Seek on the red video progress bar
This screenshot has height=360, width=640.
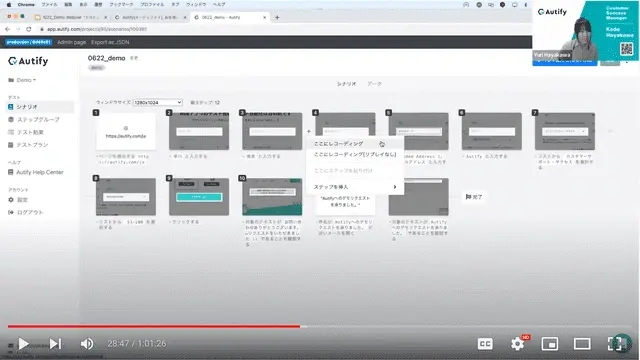154,326
